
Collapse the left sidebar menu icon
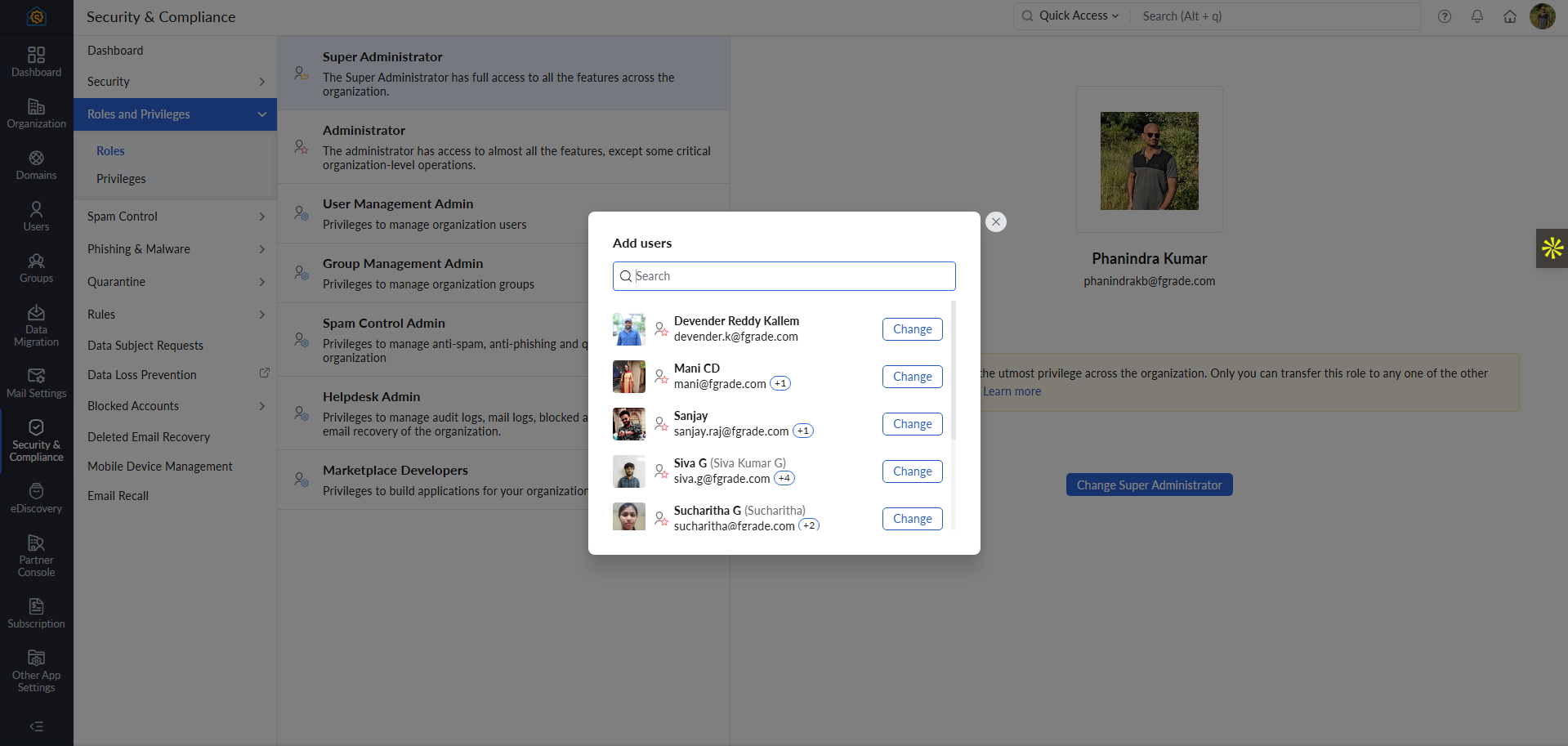point(36,726)
